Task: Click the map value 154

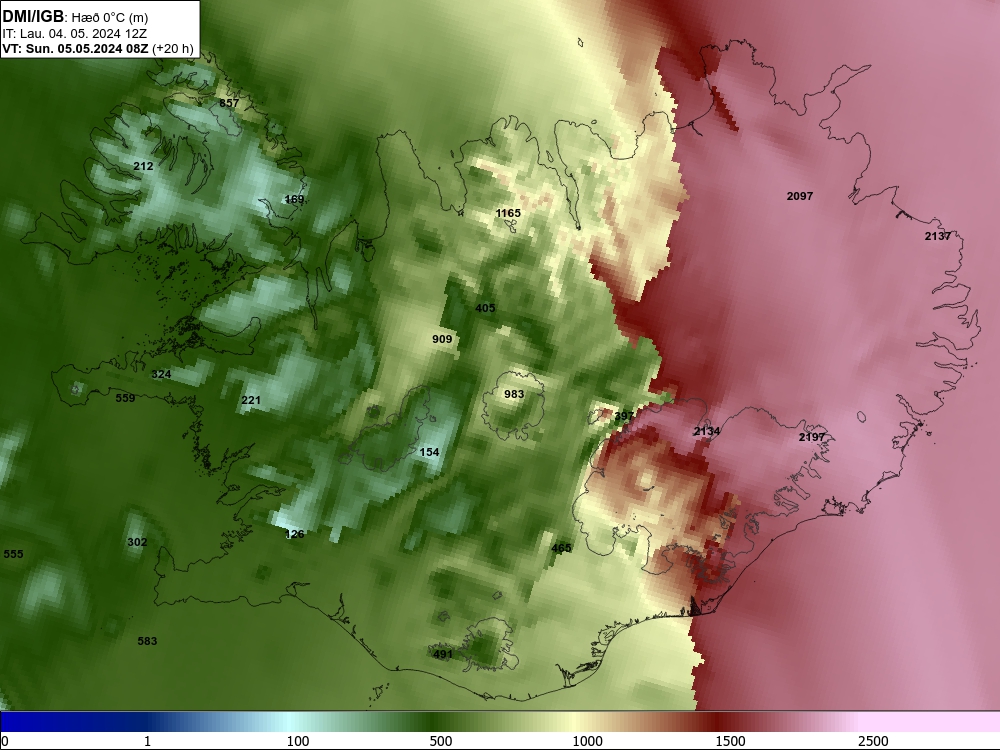Action: pos(429,452)
